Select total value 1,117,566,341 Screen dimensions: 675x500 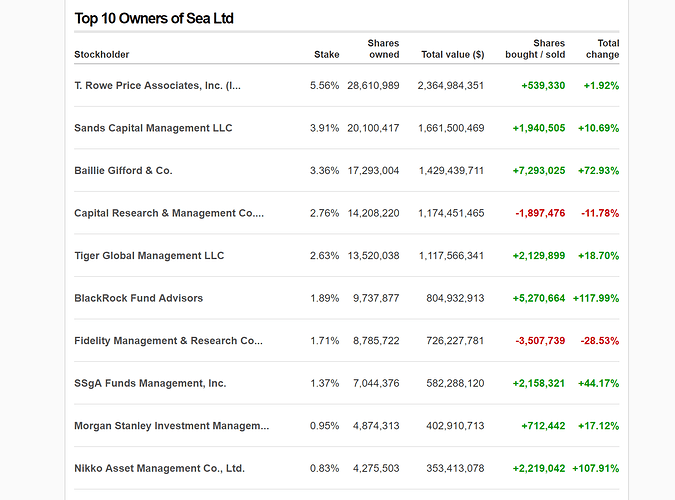(451, 256)
